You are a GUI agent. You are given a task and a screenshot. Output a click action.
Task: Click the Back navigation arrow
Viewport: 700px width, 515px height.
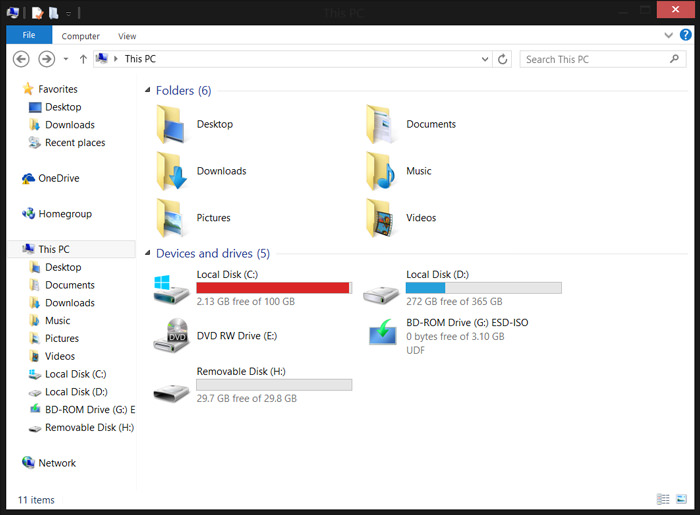[21, 59]
